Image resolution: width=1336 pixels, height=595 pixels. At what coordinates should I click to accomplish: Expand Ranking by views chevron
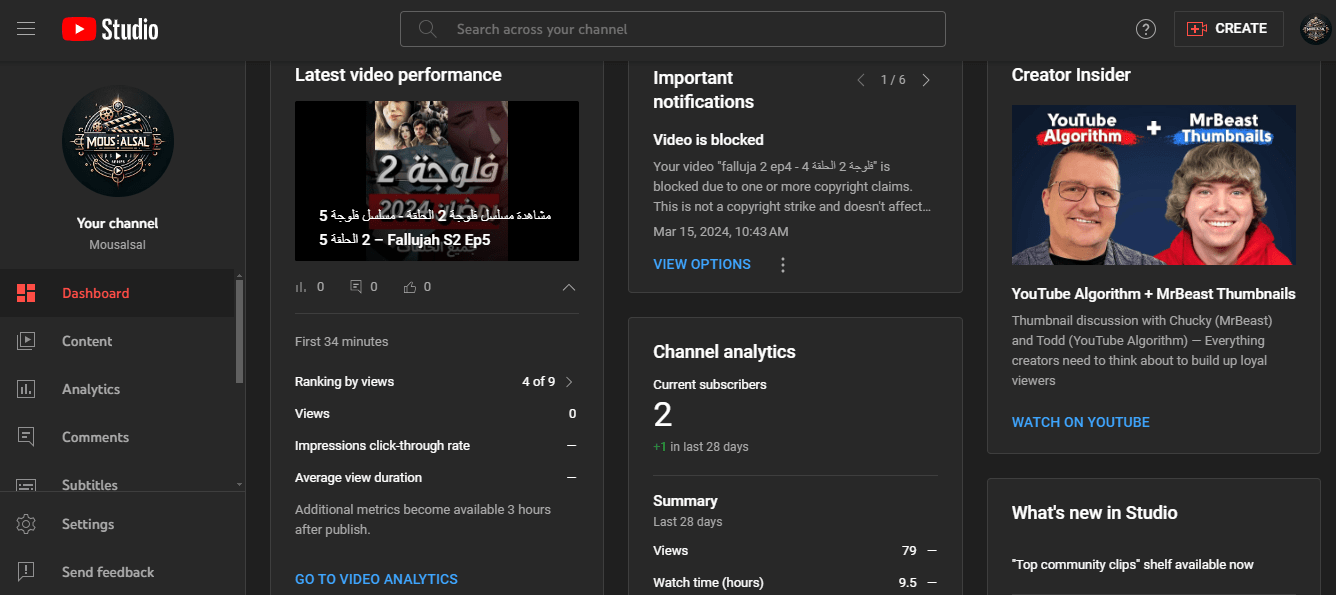tap(569, 382)
